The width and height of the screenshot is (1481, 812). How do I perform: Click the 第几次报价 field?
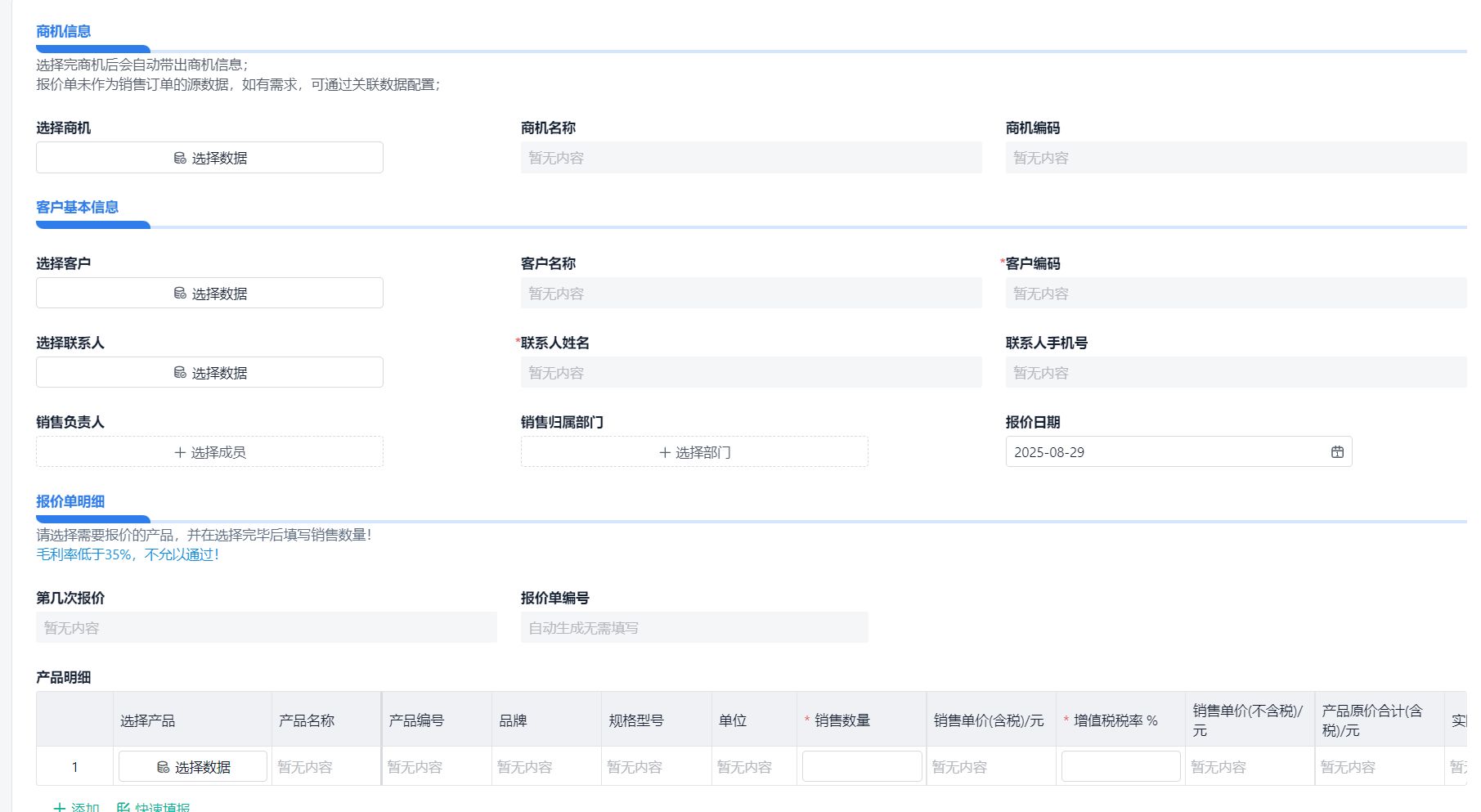(267, 627)
